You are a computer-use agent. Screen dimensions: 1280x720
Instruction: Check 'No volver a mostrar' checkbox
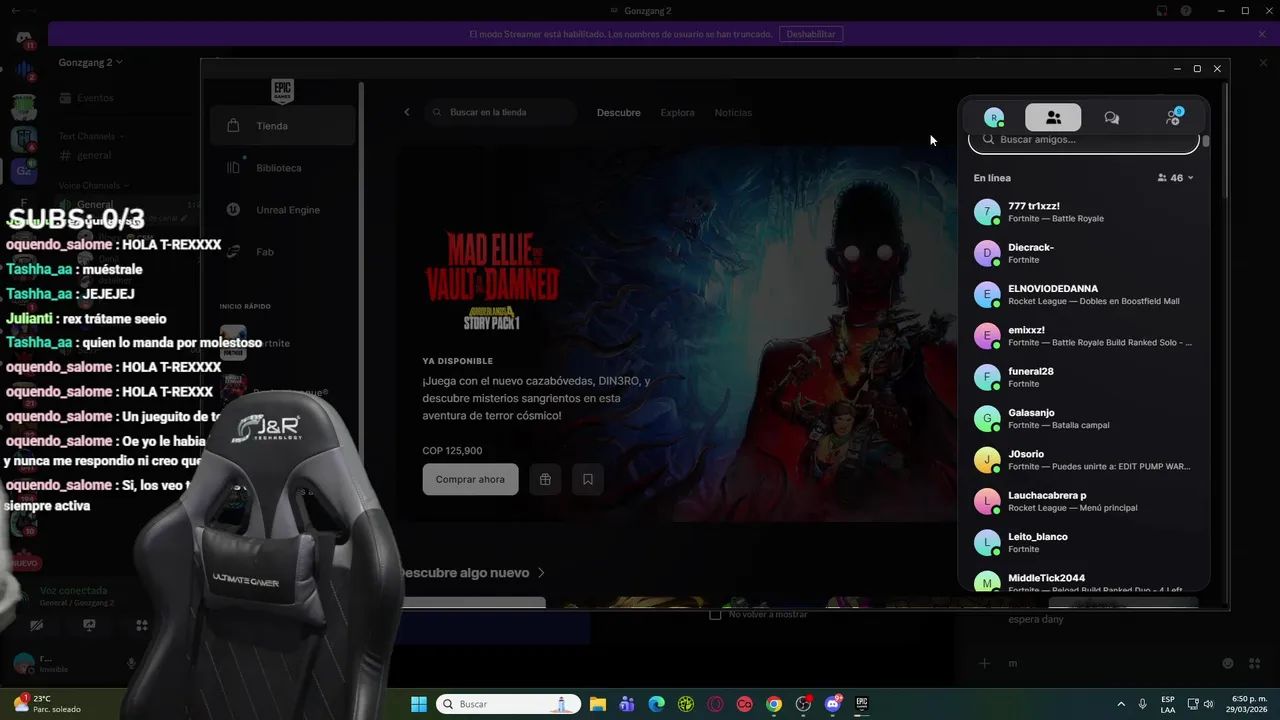click(715, 614)
